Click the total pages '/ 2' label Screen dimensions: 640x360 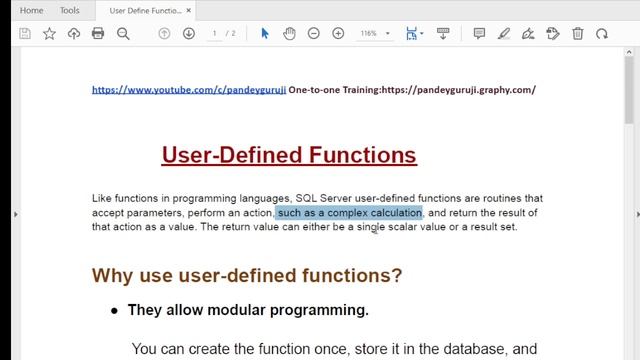click(231, 33)
